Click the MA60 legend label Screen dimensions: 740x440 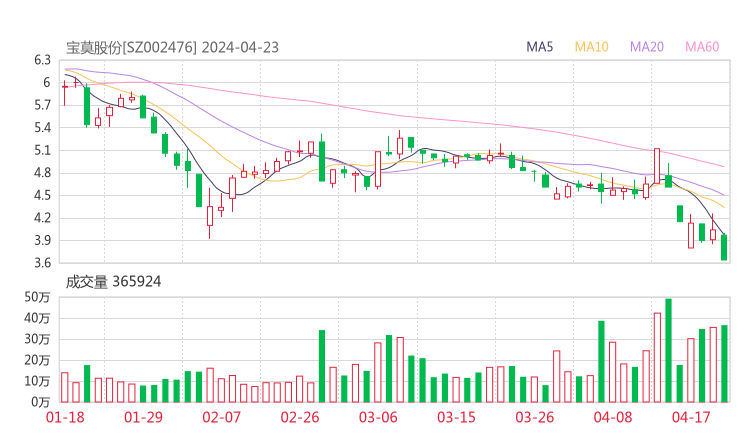[x=702, y=47]
